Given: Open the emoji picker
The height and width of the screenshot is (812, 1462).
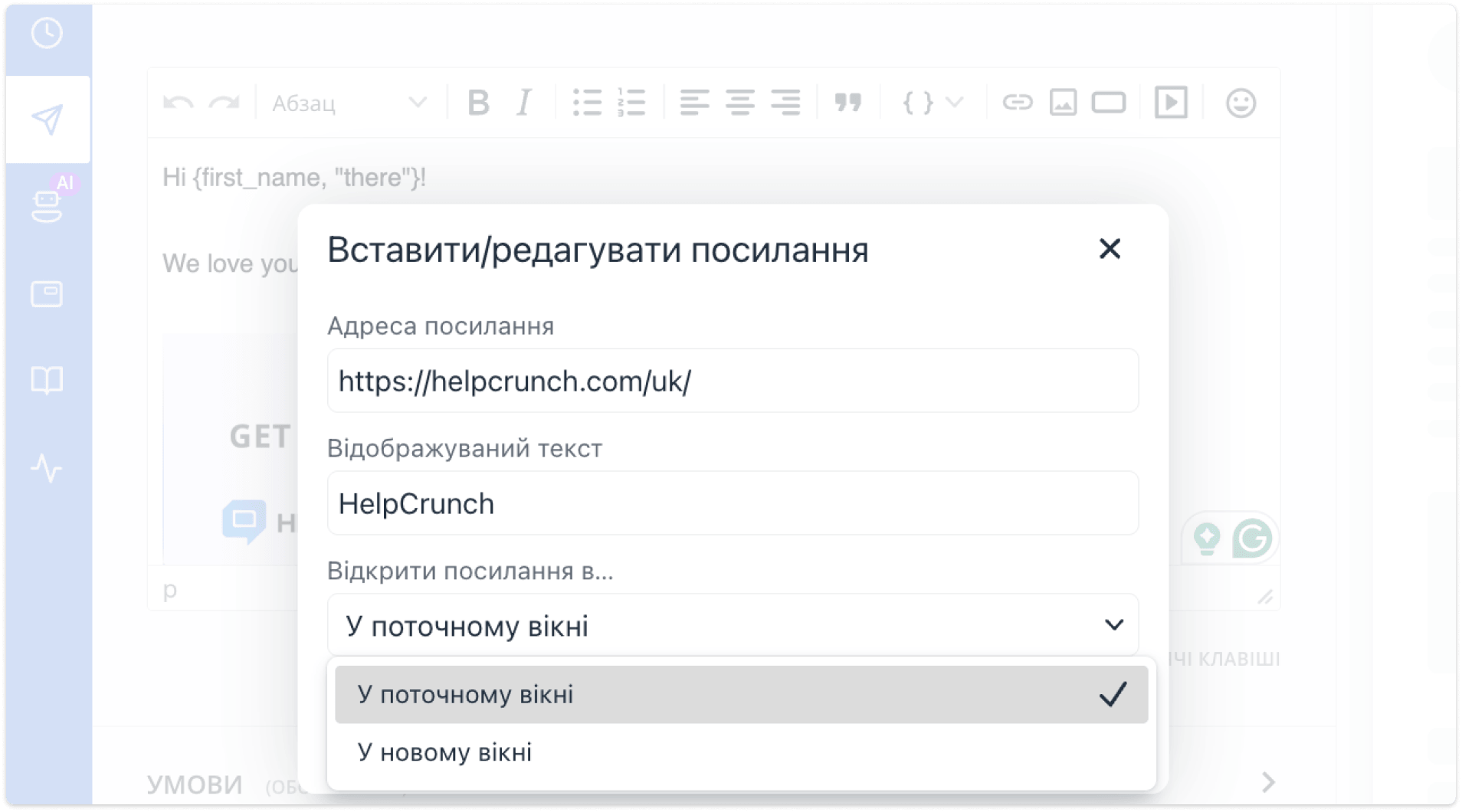Looking at the screenshot, I should click(1240, 103).
